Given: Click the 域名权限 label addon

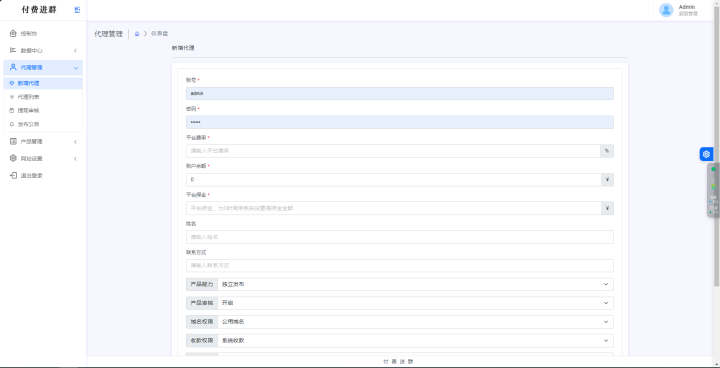Looking at the screenshot, I should click(202, 322).
